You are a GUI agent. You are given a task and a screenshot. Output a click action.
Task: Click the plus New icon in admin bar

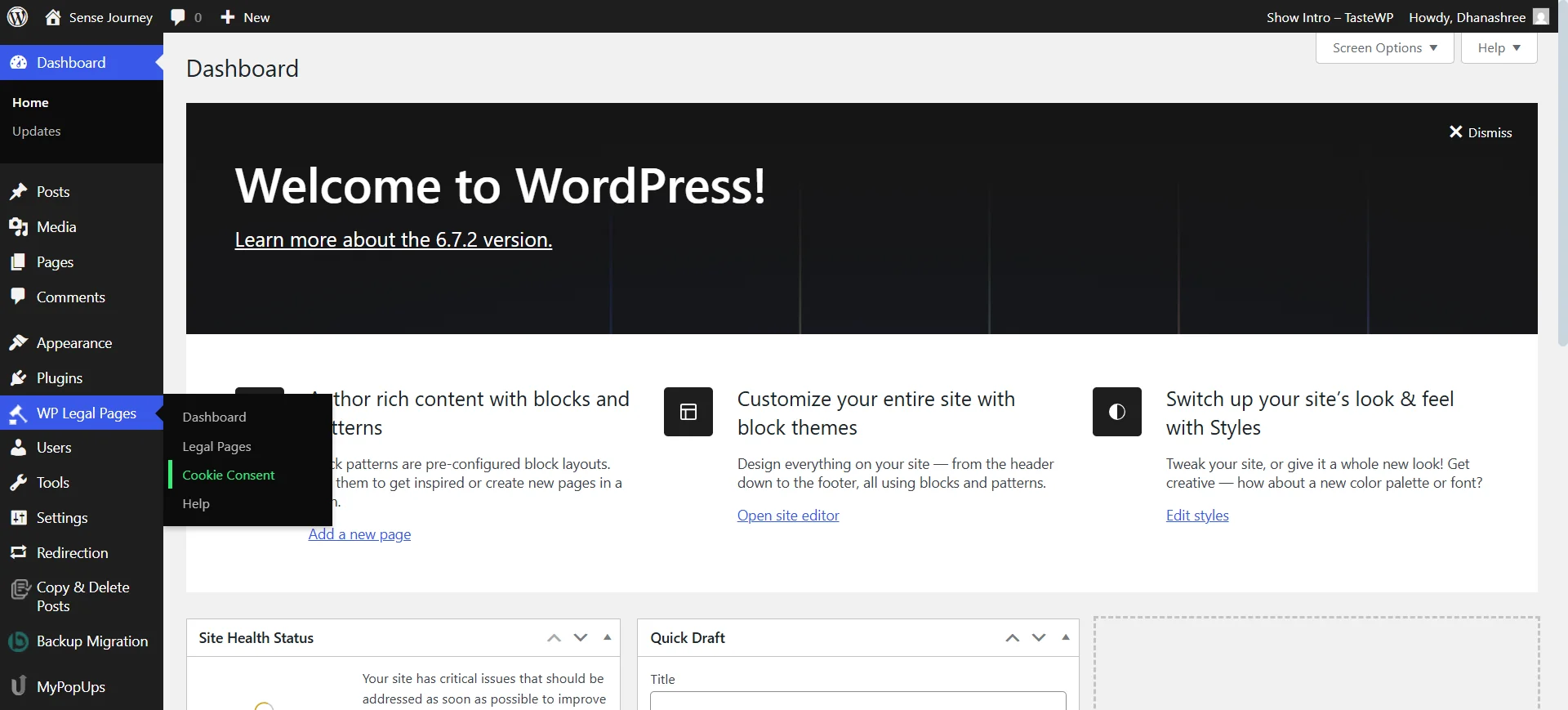228,17
